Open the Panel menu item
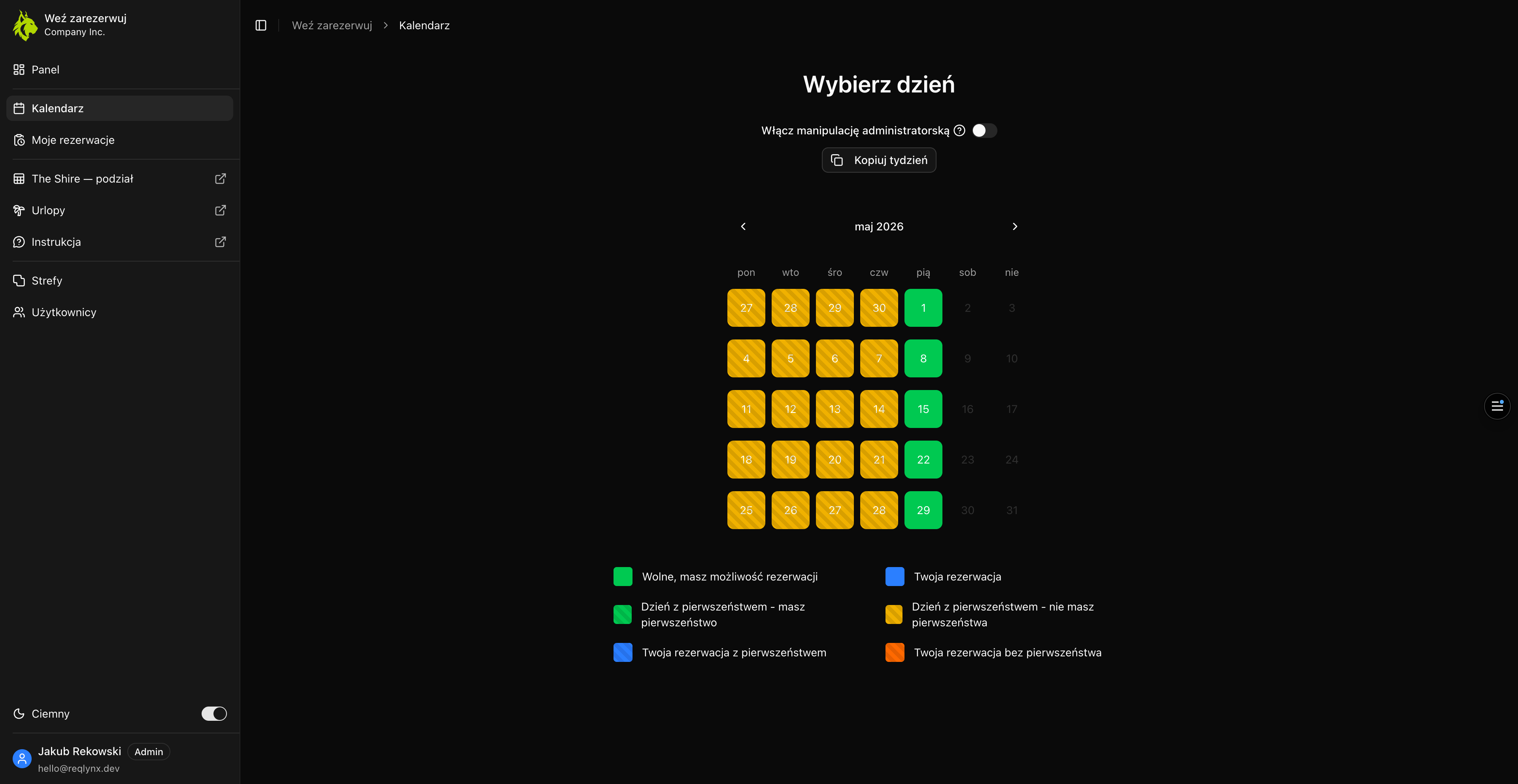 point(120,70)
